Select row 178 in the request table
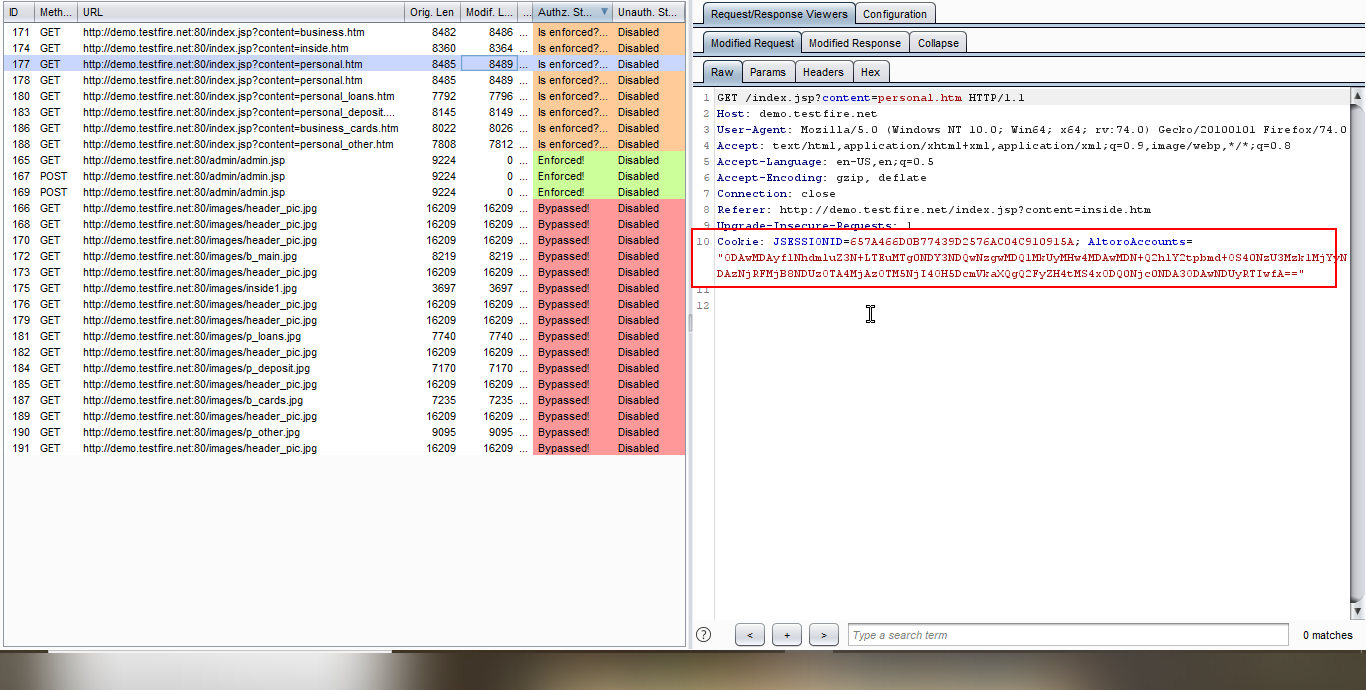Image resolution: width=1366 pixels, height=690 pixels. point(344,80)
